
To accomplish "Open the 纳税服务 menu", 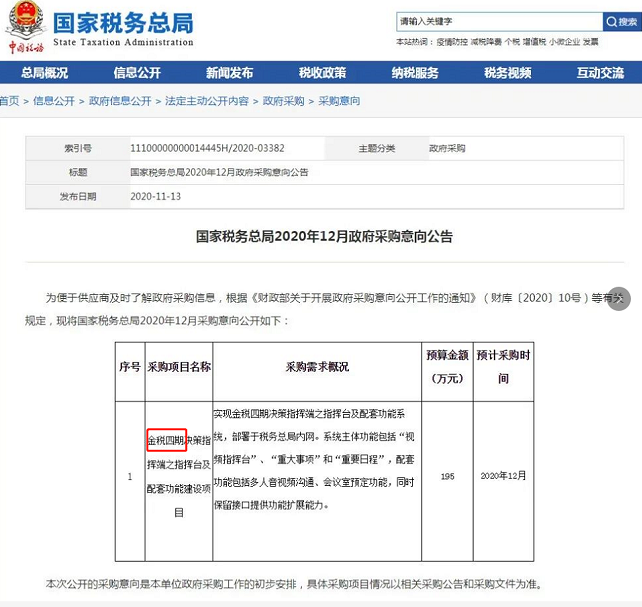I will point(415,73).
